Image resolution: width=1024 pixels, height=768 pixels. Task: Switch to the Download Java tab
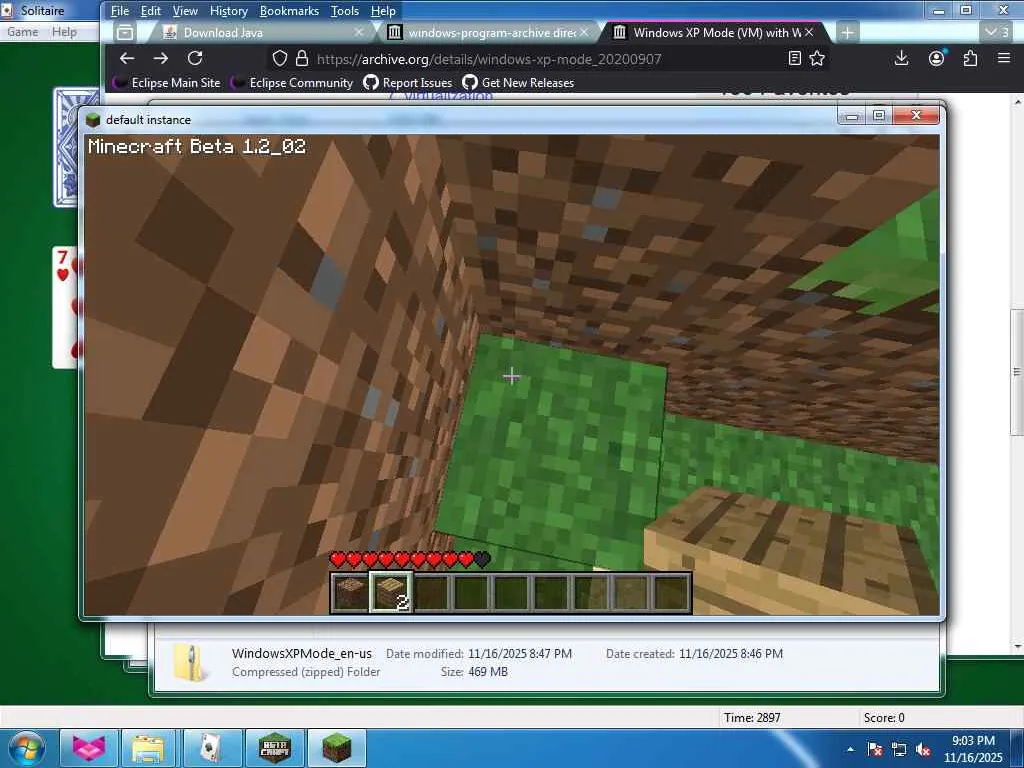point(261,33)
